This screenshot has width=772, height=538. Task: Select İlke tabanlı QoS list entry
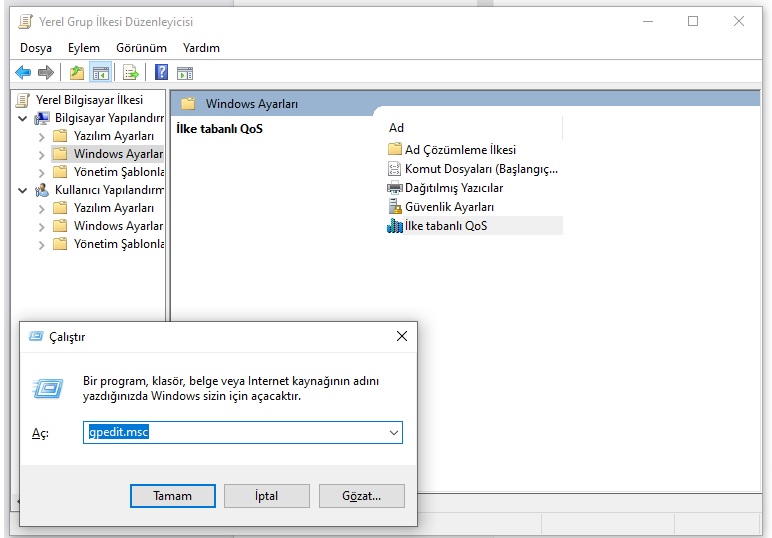[446, 225]
